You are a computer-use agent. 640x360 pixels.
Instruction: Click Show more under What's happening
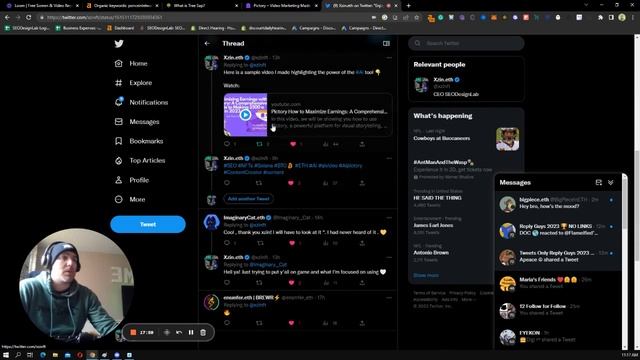coord(426,275)
